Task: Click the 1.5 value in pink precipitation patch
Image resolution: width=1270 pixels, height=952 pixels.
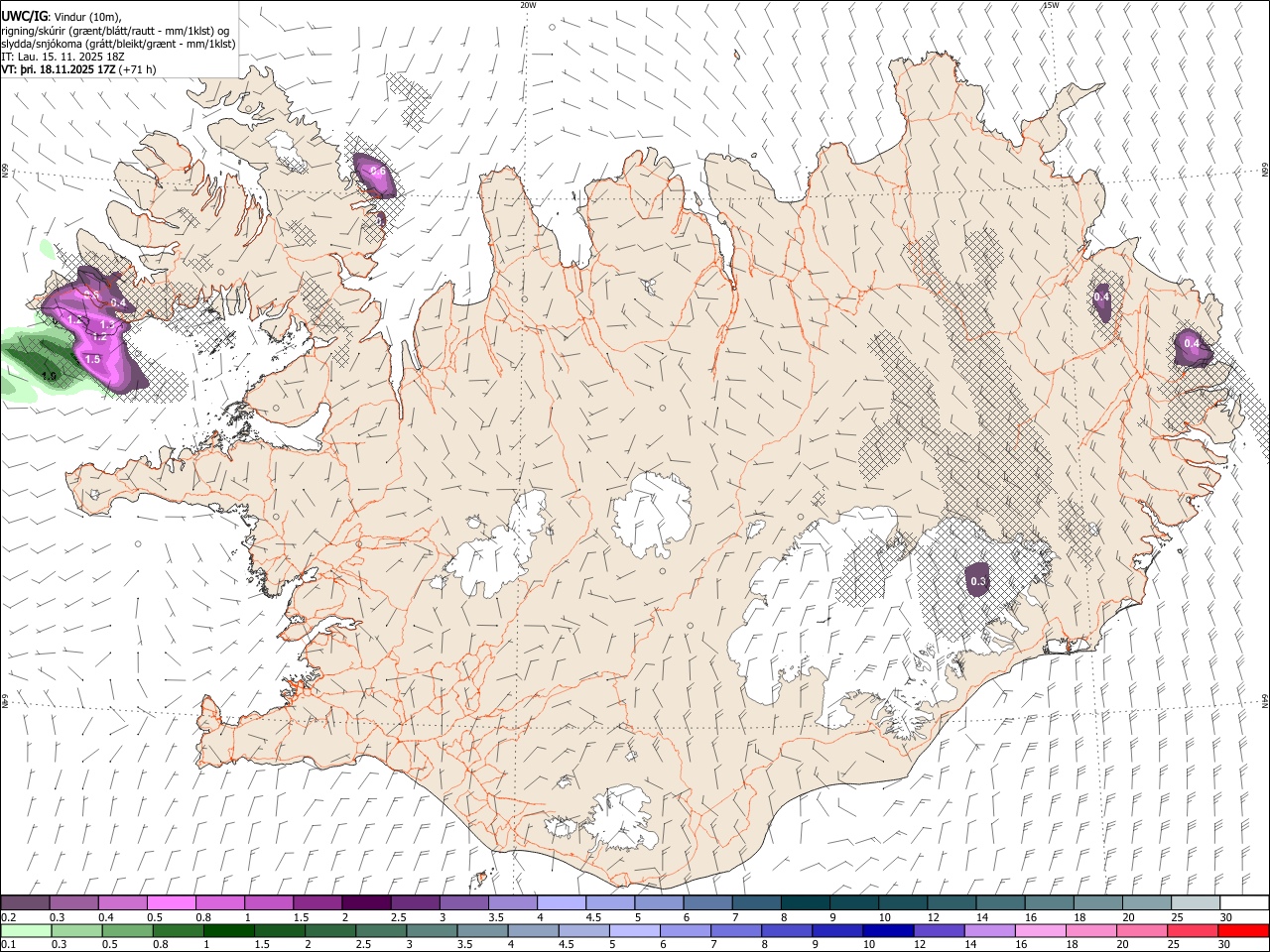Action: click(x=93, y=359)
